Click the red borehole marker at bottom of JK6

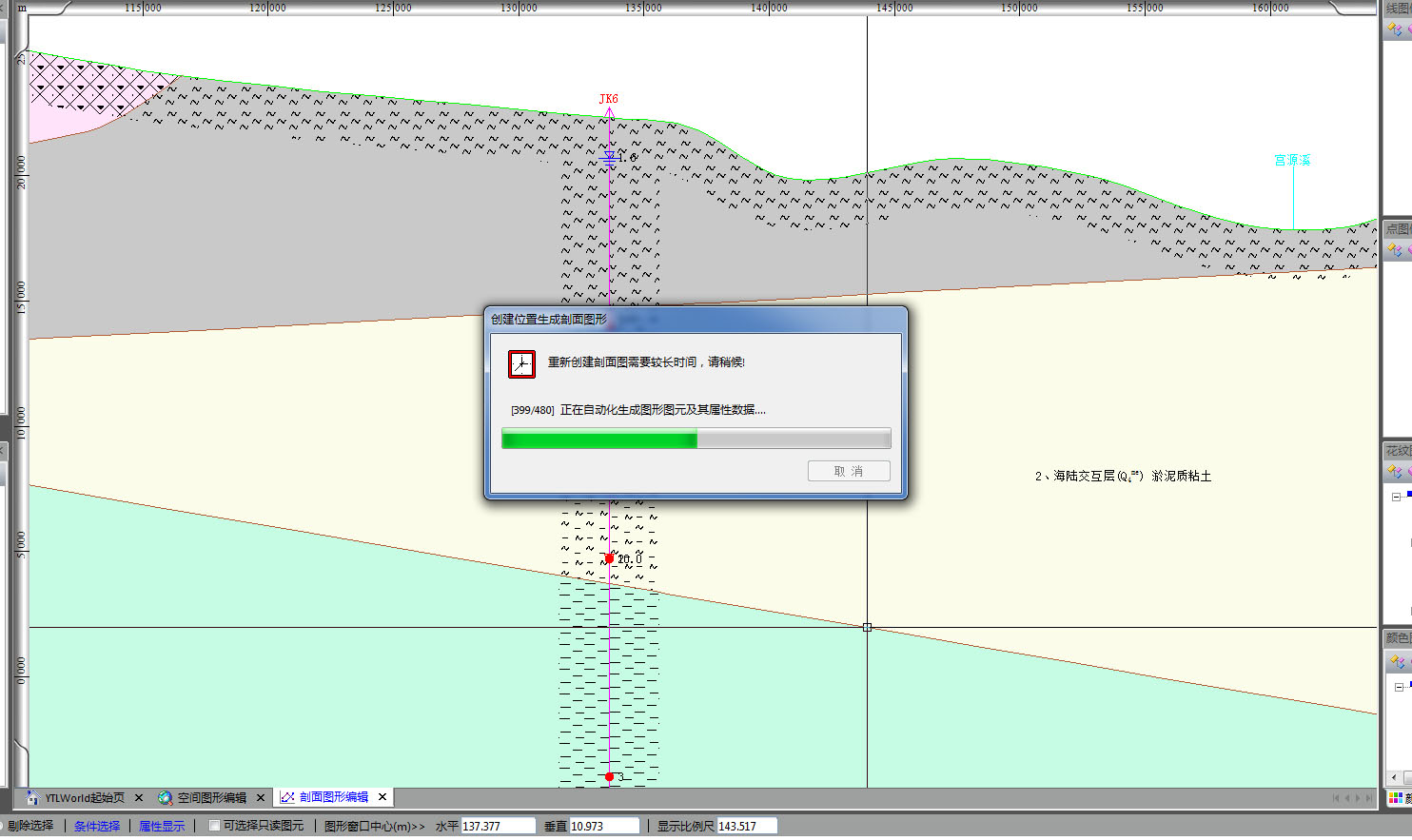click(x=609, y=777)
